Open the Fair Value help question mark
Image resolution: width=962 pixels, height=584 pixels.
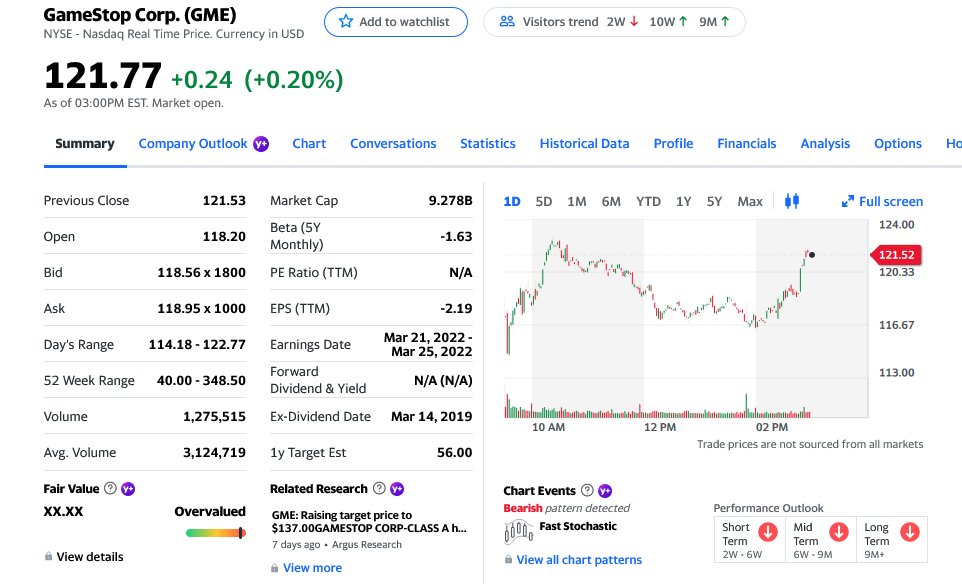(110, 488)
